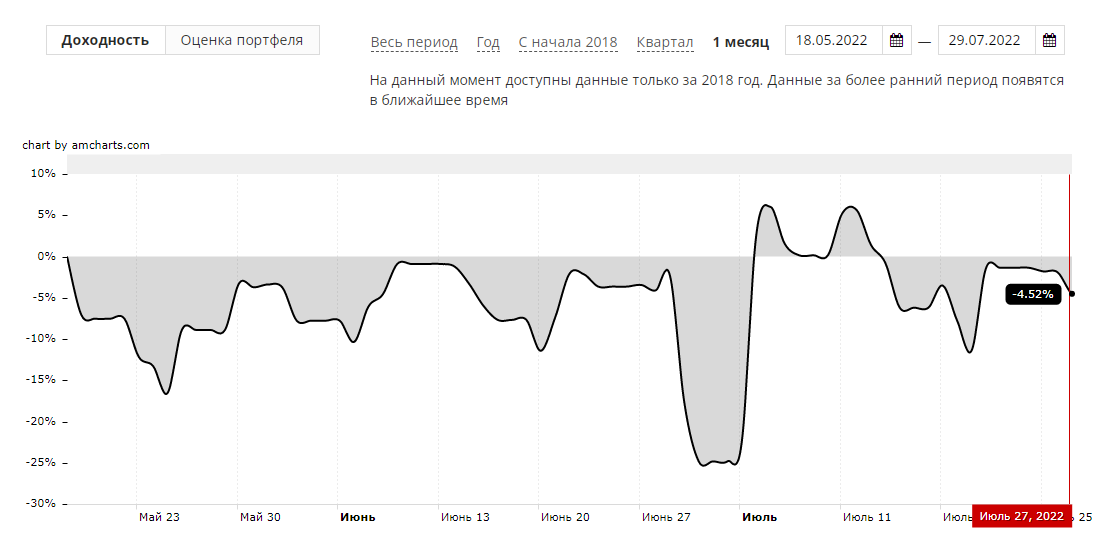Click the -4.52% value balloon
Viewport: 1102px width, 555px height.
click(1033, 294)
